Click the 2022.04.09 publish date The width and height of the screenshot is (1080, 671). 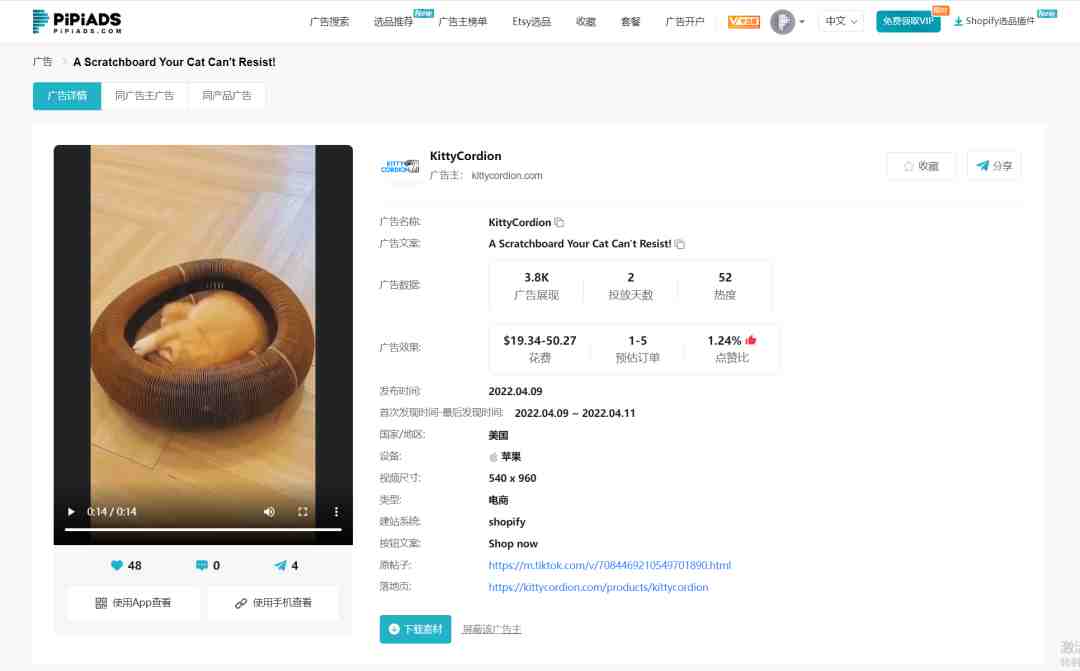pos(515,391)
